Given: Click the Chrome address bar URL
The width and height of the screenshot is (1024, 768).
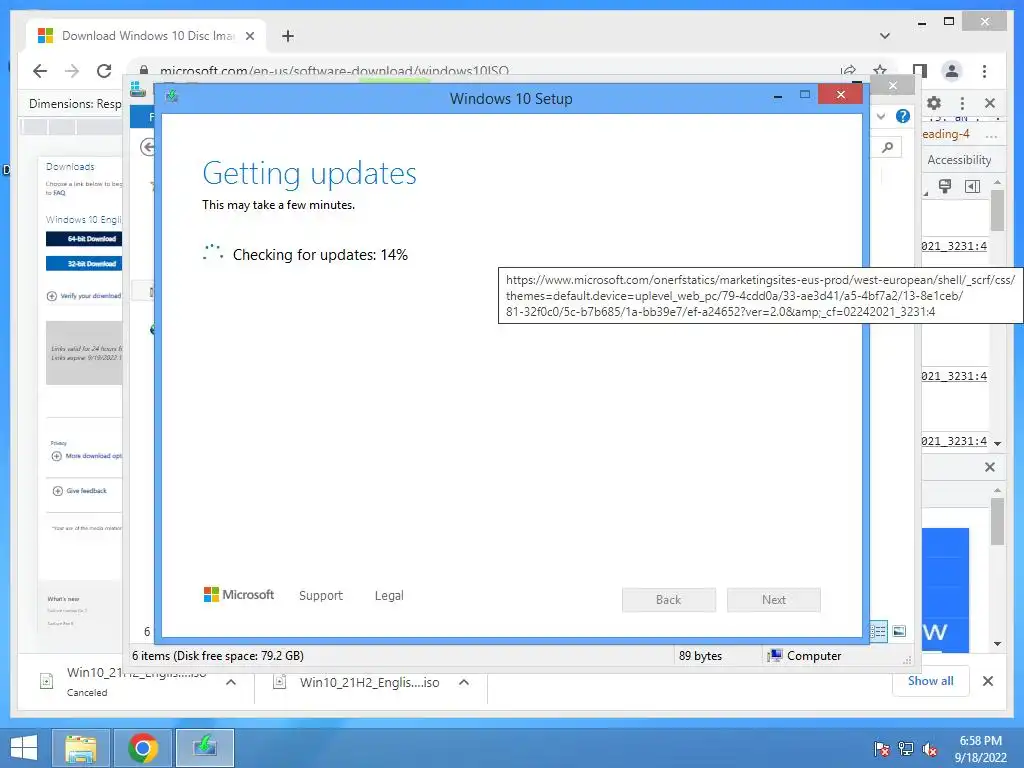Looking at the screenshot, I should (x=334, y=71).
